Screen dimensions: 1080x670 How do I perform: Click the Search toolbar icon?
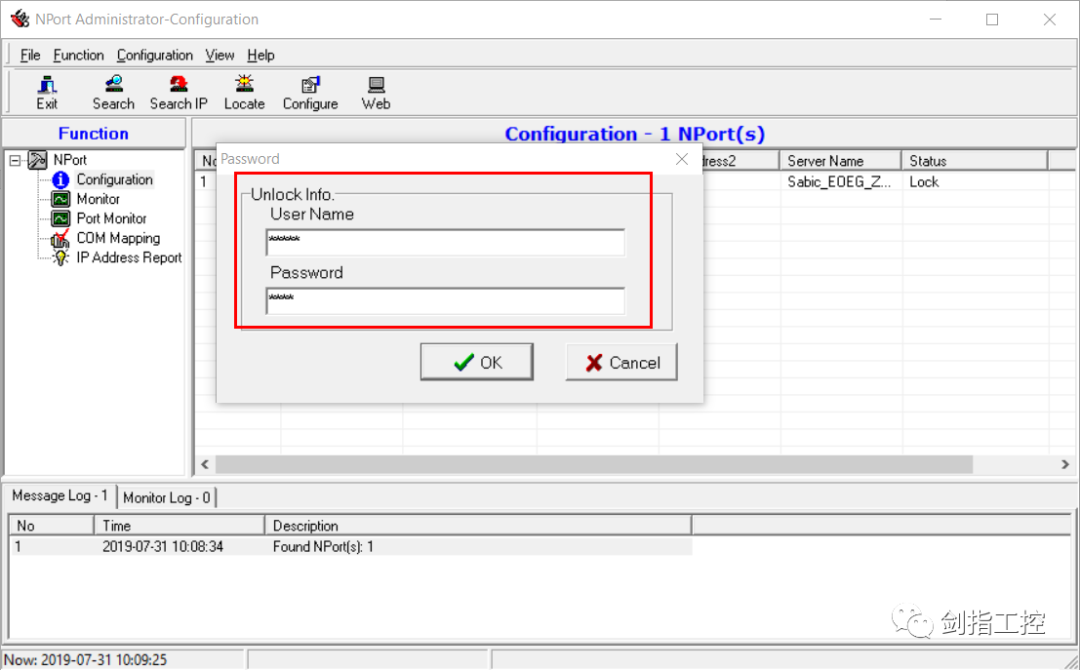(114, 84)
